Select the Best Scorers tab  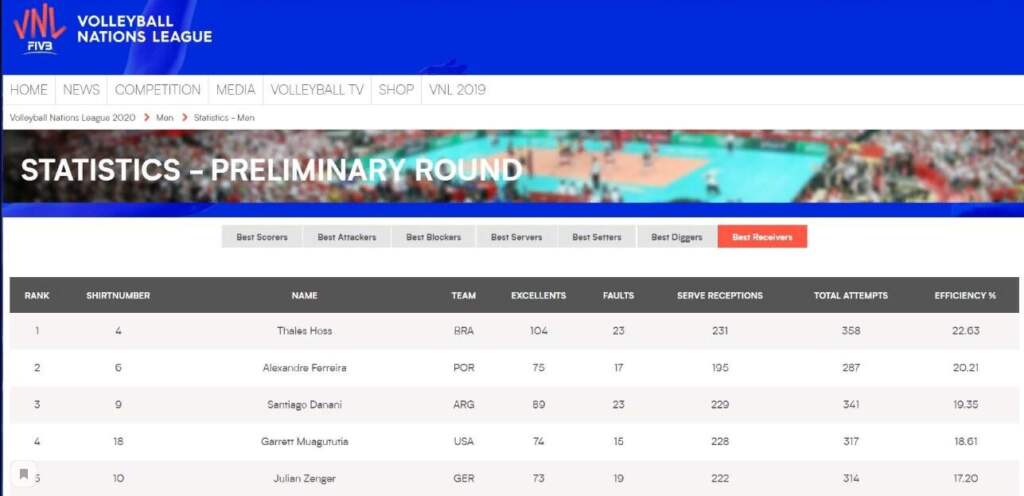point(262,237)
